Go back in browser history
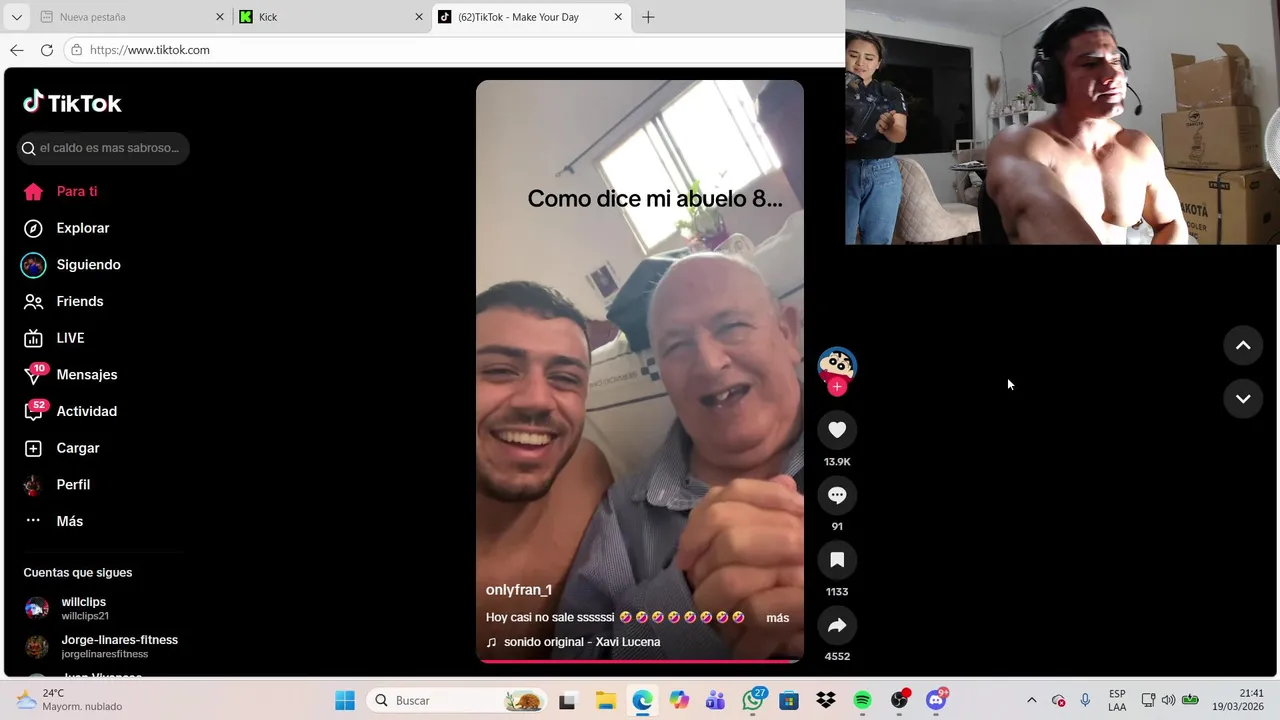 (17, 50)
